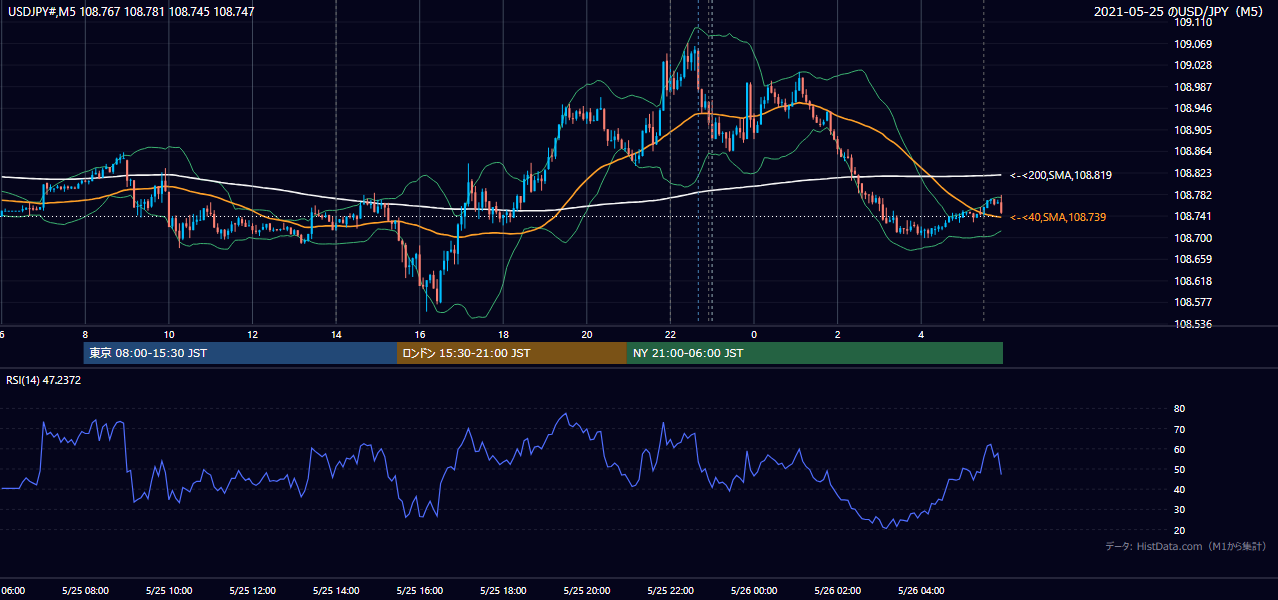Click hour label 16 under the price chart
This screenshot has height=600, width=1278.
[420, 335]
